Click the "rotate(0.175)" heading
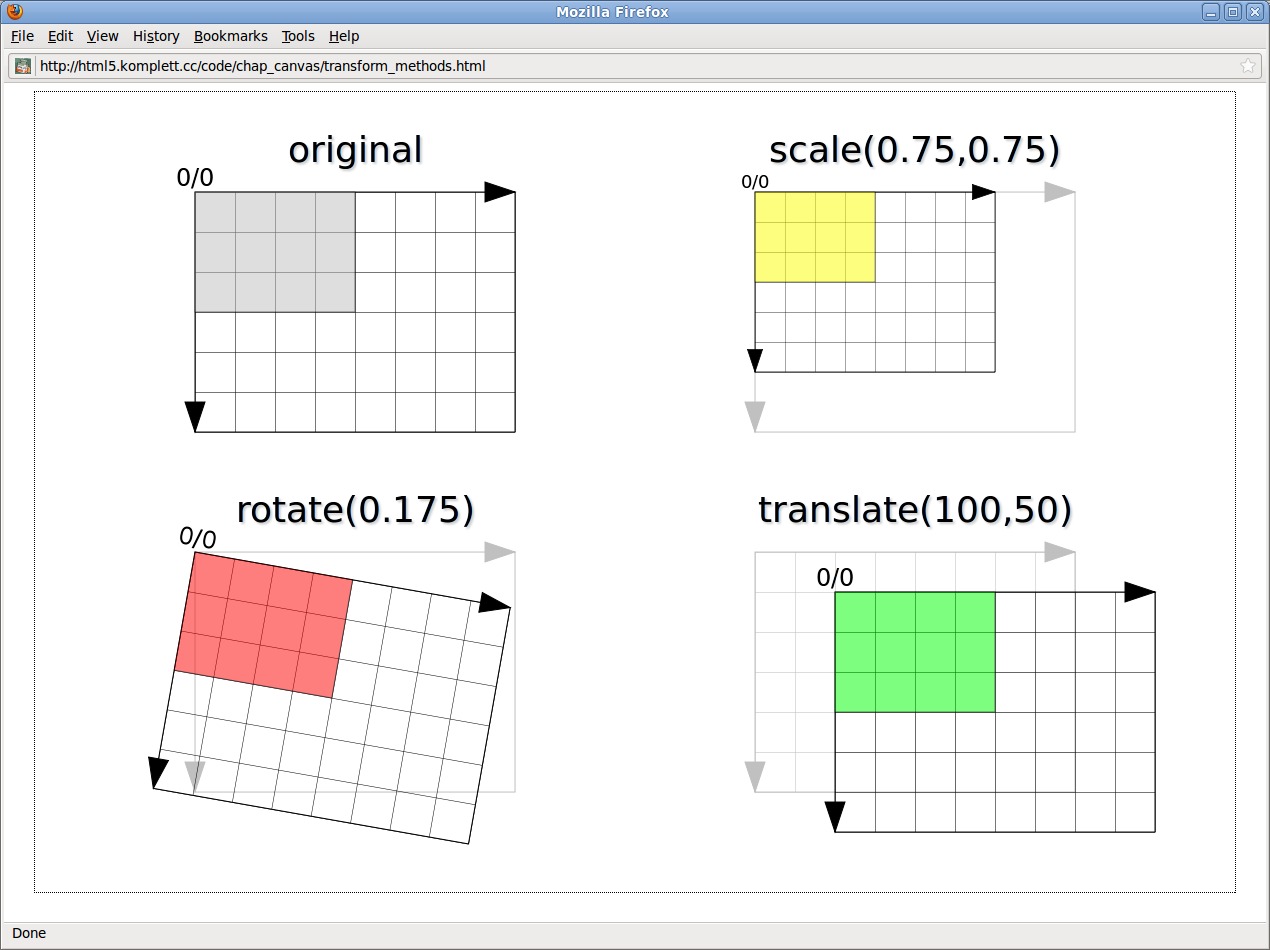This screenshot has height=950, width=1270. pyautogui.click(x=355, y=509)
